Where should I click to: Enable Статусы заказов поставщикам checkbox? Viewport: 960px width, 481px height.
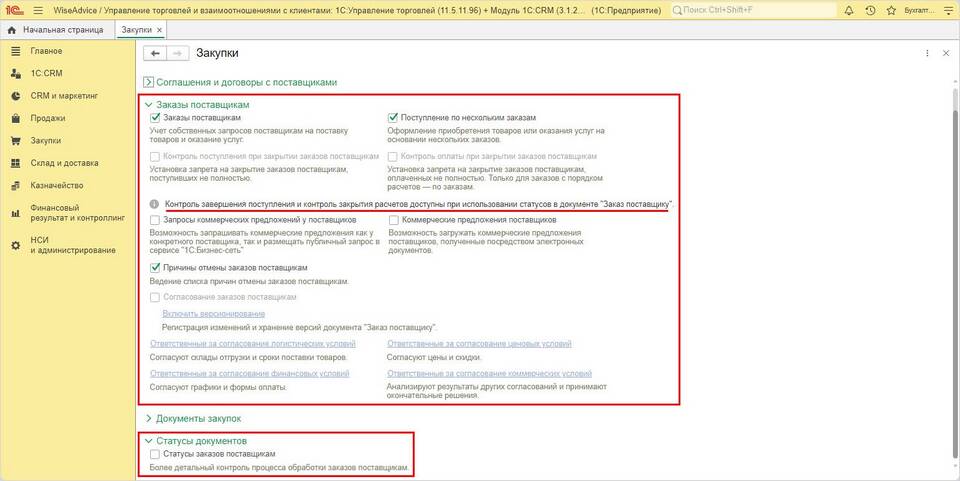[155, 454]
